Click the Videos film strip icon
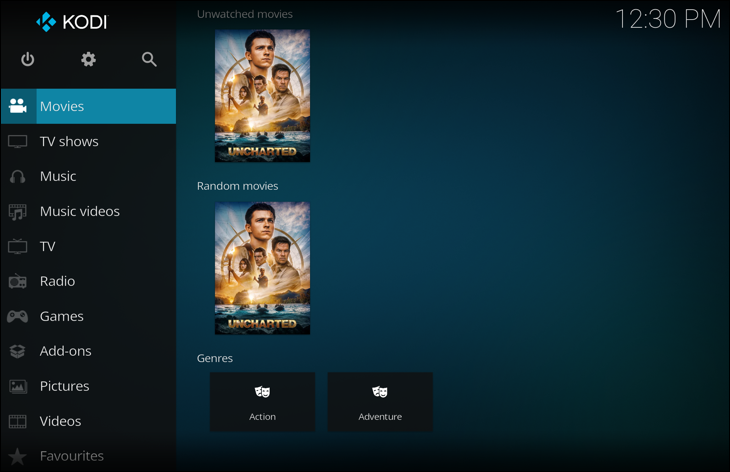This screenshot has width=730, height=472. pos(18,421)
